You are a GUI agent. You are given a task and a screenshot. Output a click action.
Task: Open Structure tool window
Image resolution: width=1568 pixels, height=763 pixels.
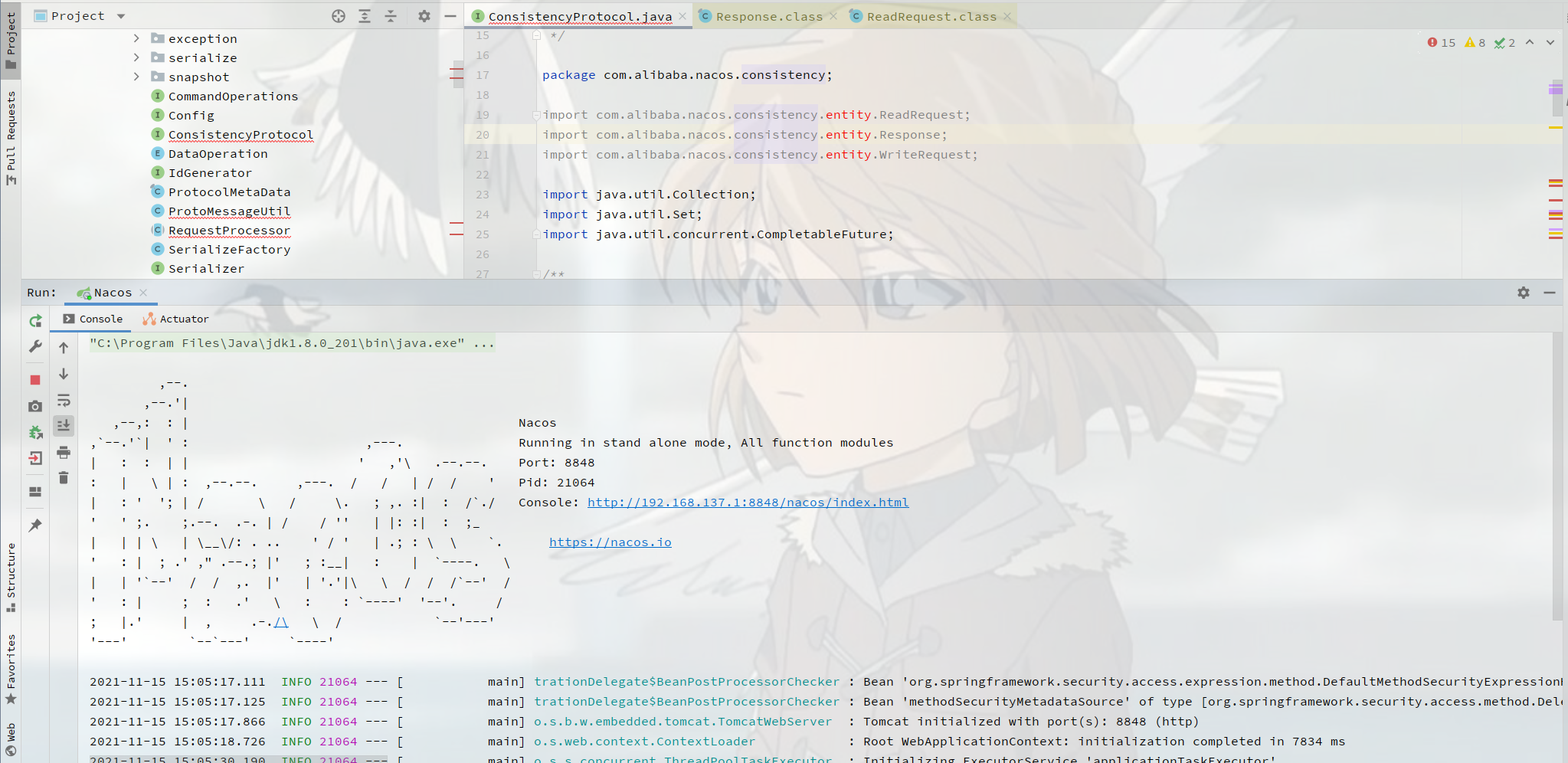click(11, 577)
